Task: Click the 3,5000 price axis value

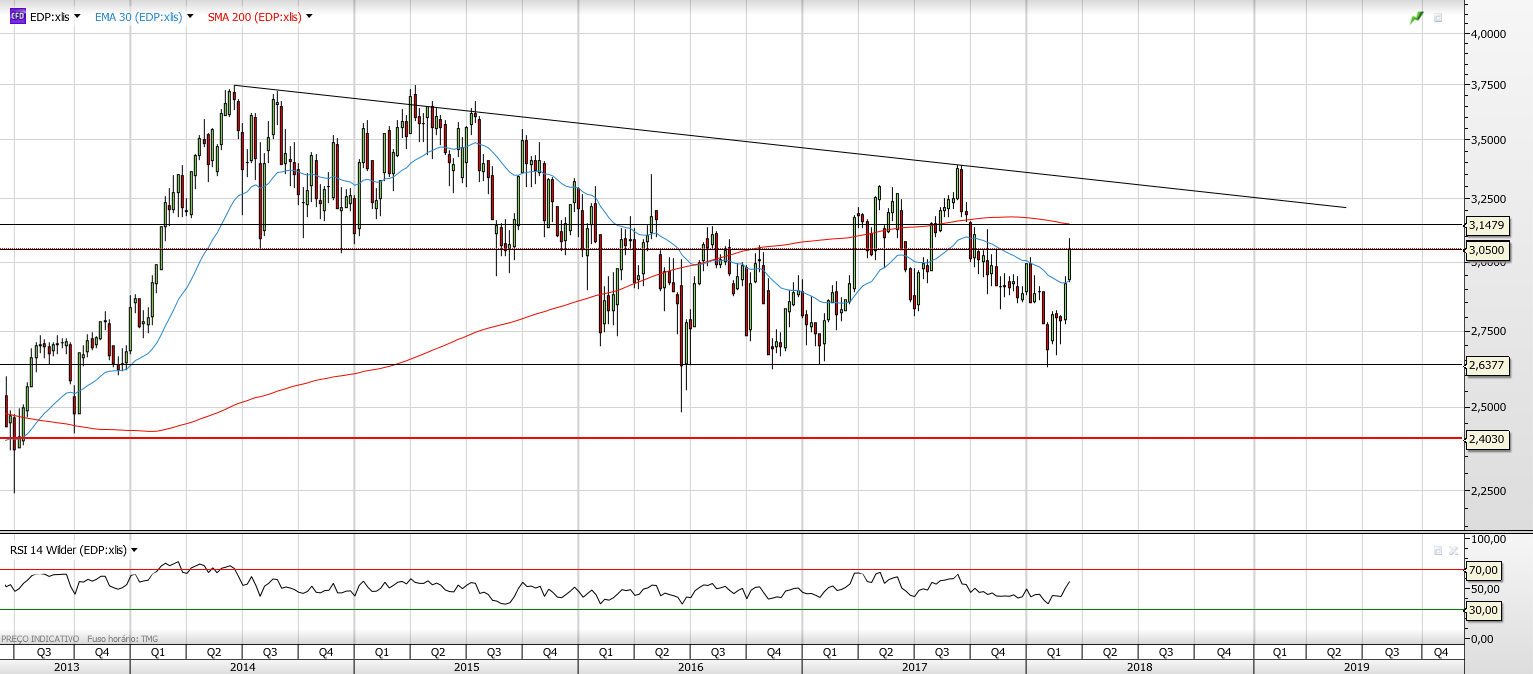Action: 1487,141
